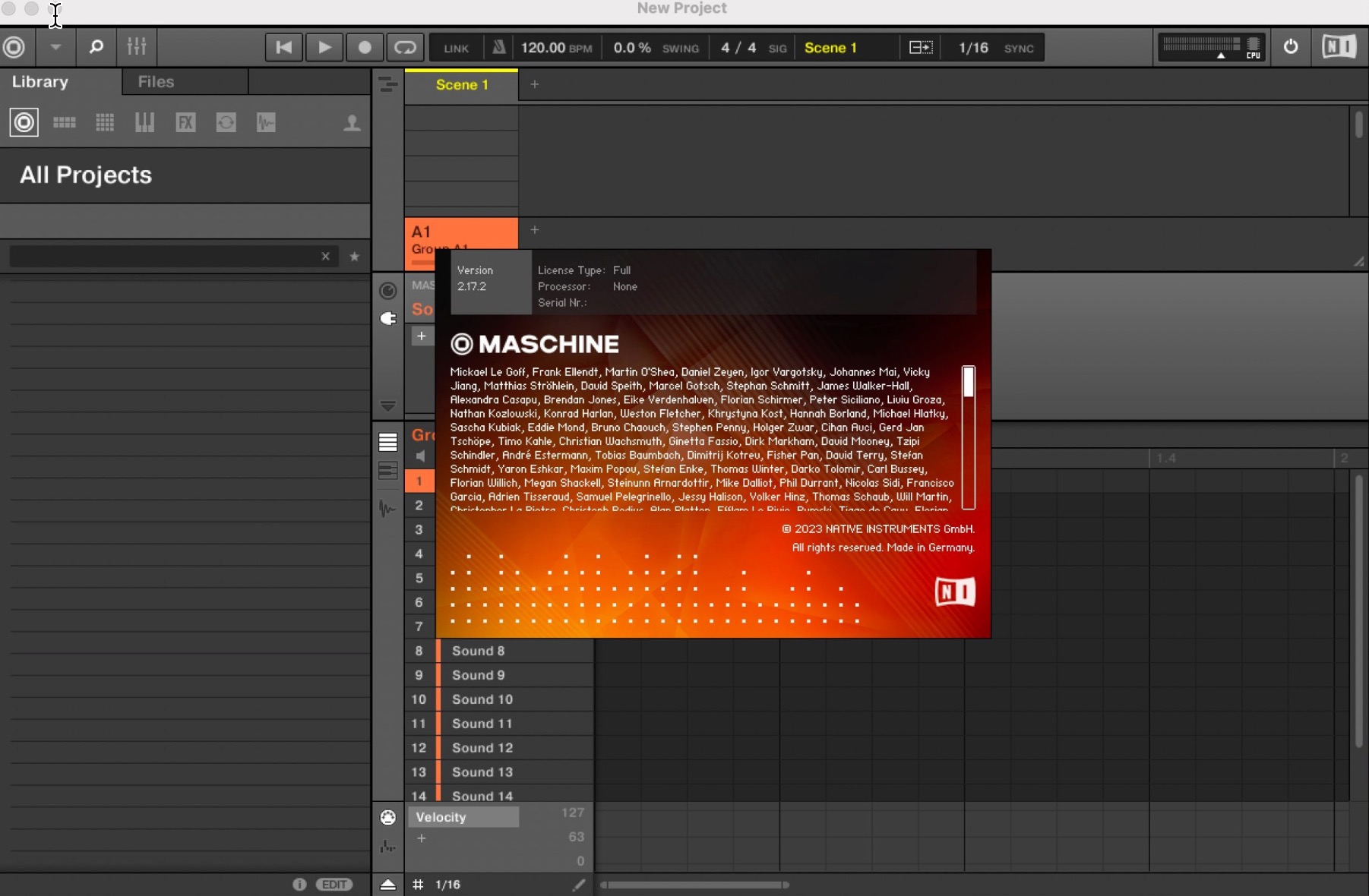Select sound slot 1
Screen dimensions: 1369x896
point(419,481)
